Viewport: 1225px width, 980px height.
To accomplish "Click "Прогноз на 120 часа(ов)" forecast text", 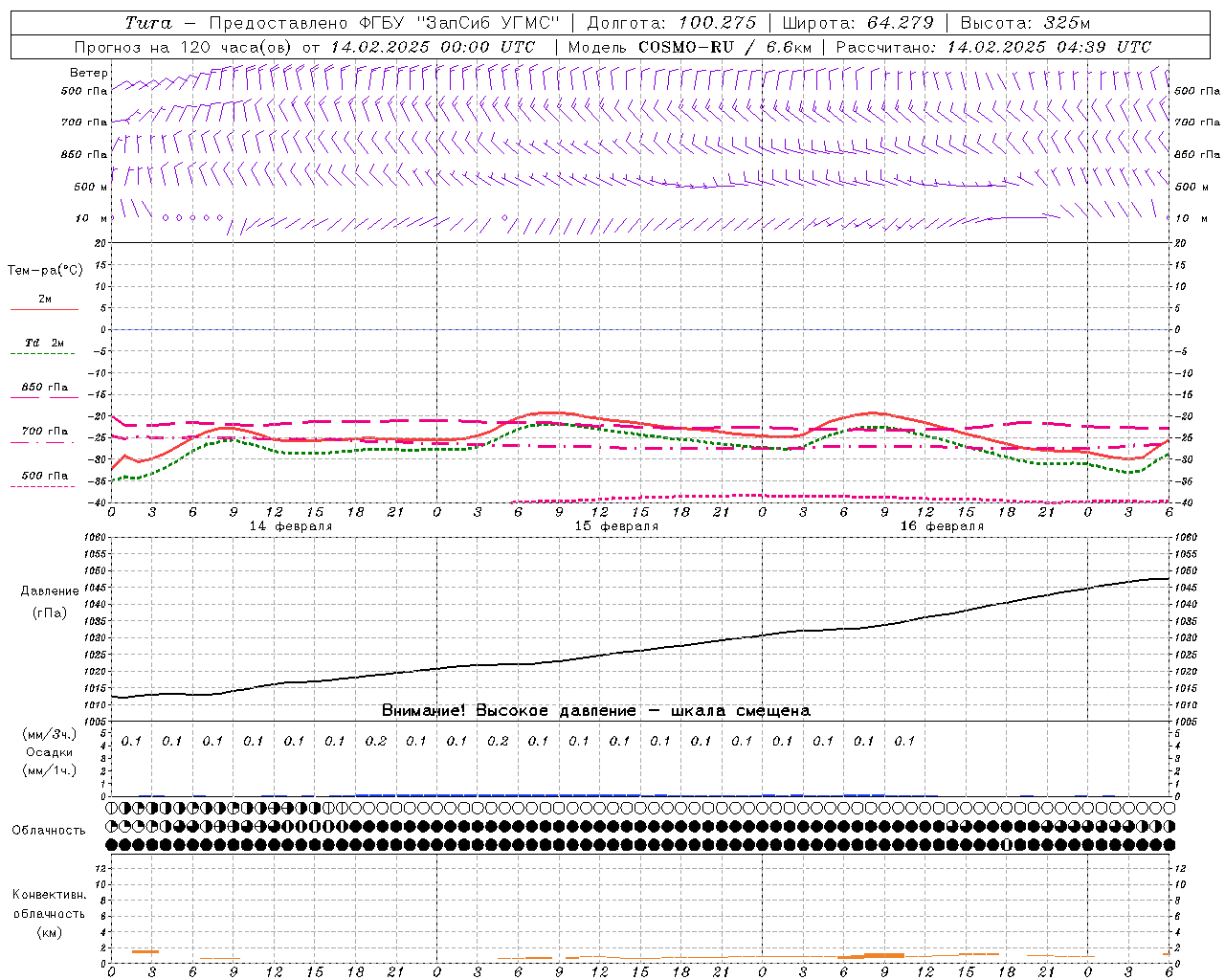I will tap(185, 47).
